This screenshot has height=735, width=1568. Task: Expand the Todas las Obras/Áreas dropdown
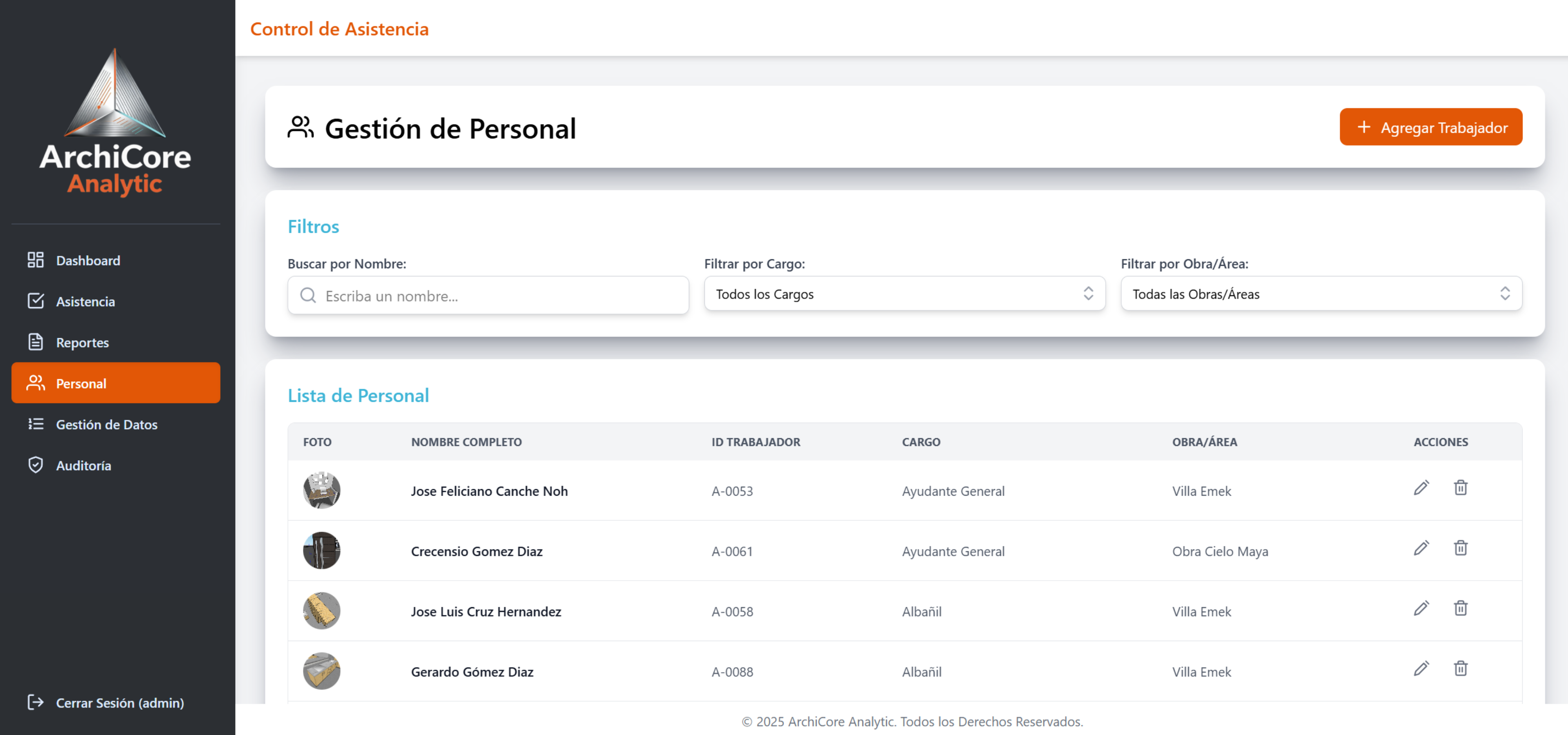pos(1321,294)
